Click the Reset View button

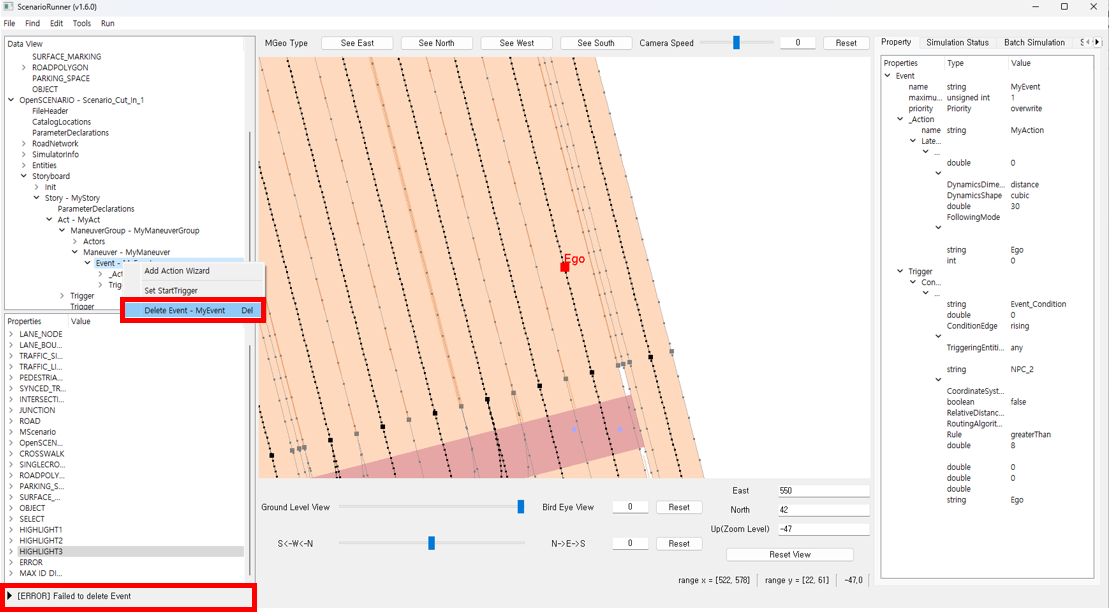(789, 554)
